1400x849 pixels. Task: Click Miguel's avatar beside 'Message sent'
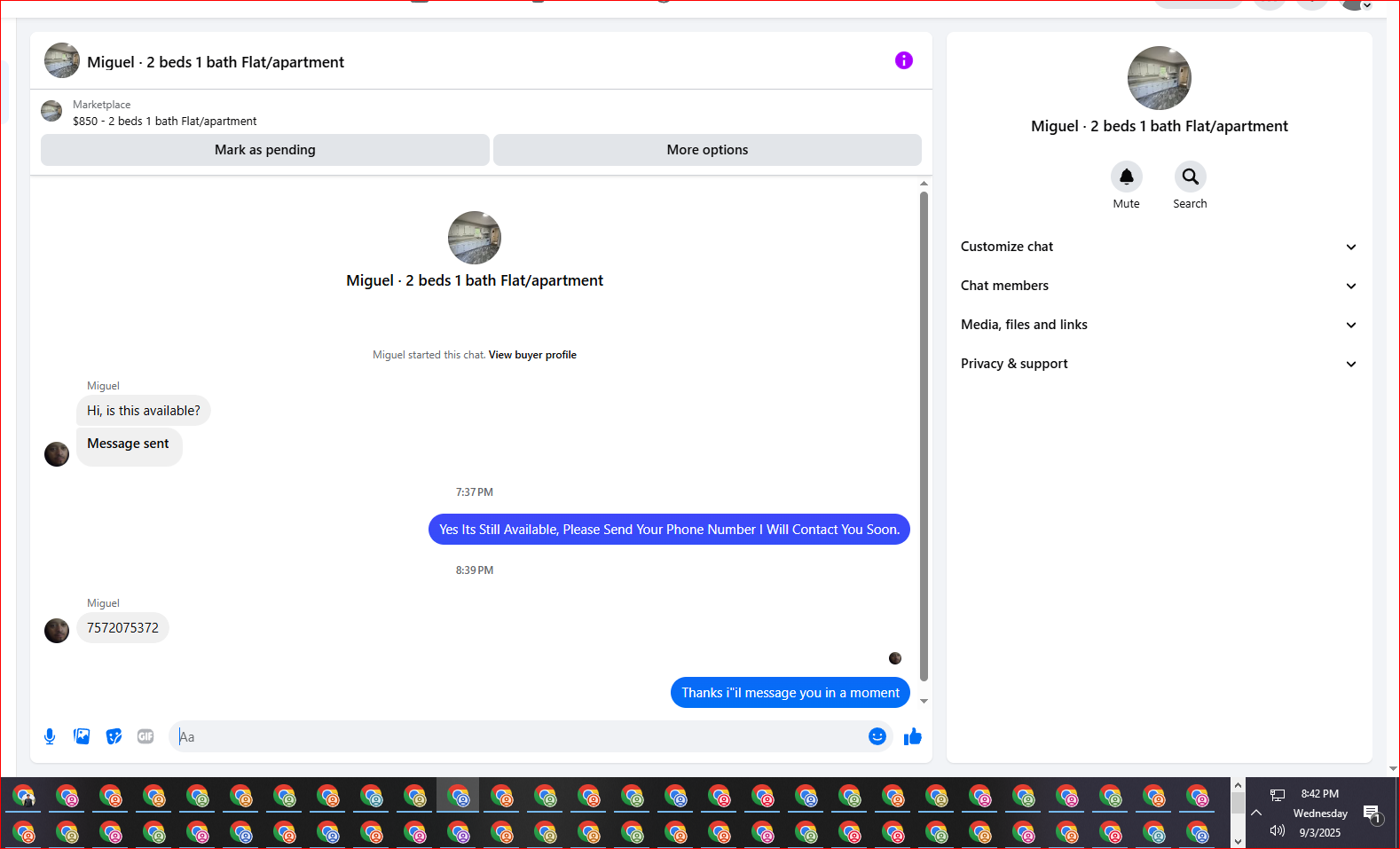click(57, 454)
